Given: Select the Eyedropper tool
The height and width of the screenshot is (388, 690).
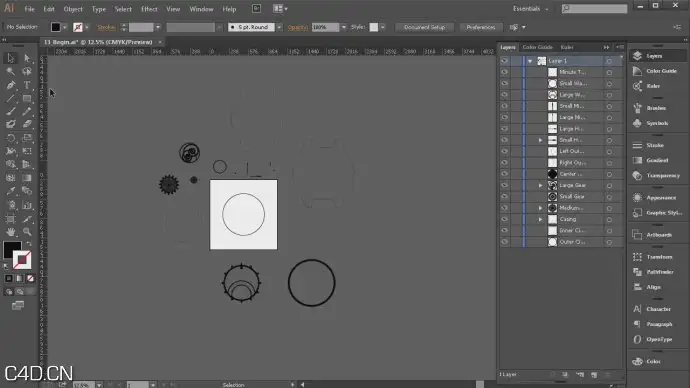Looking at the screenshot, I should coord(11,191).
